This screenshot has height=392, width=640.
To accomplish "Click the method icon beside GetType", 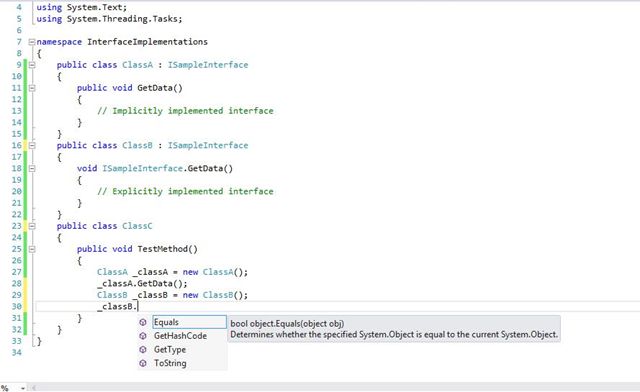I will tap(142, 350).
